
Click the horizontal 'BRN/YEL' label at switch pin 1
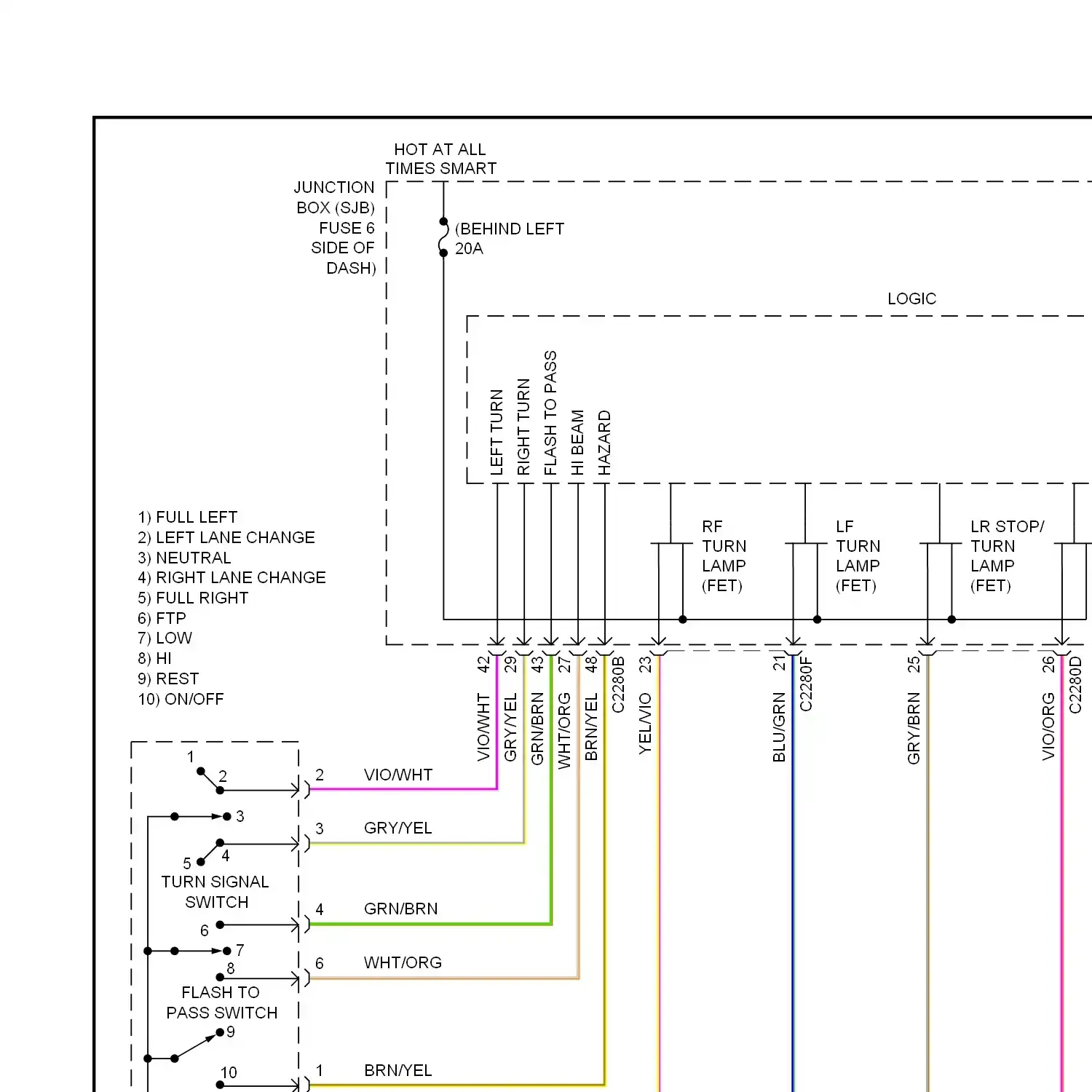pos(398,1071)
